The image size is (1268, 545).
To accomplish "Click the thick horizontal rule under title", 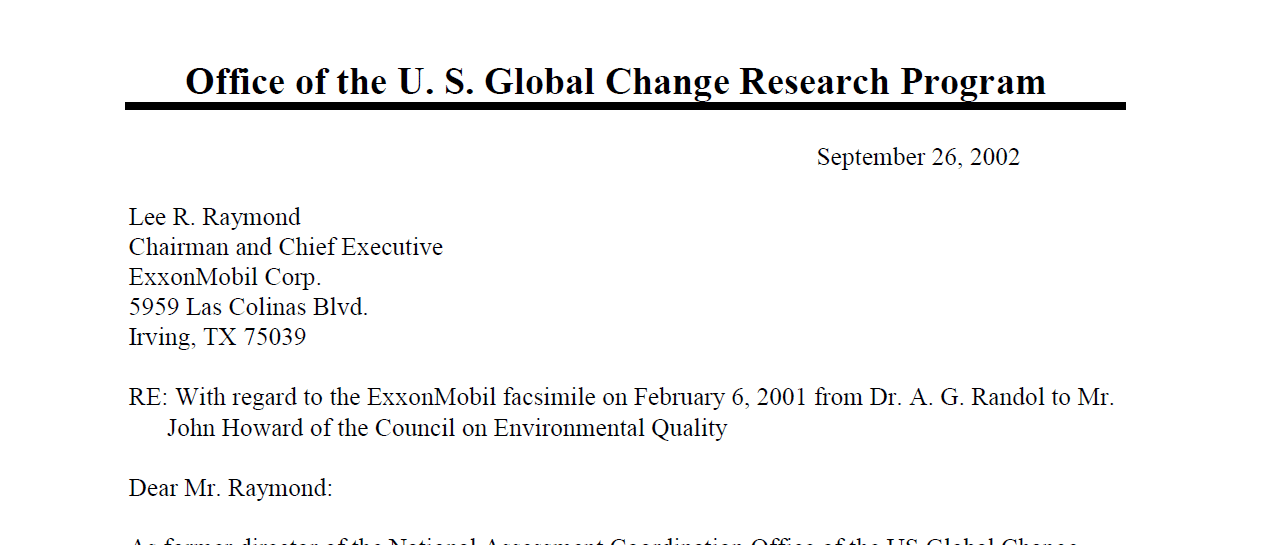I will pyautogui.click(x=625, y=105).
